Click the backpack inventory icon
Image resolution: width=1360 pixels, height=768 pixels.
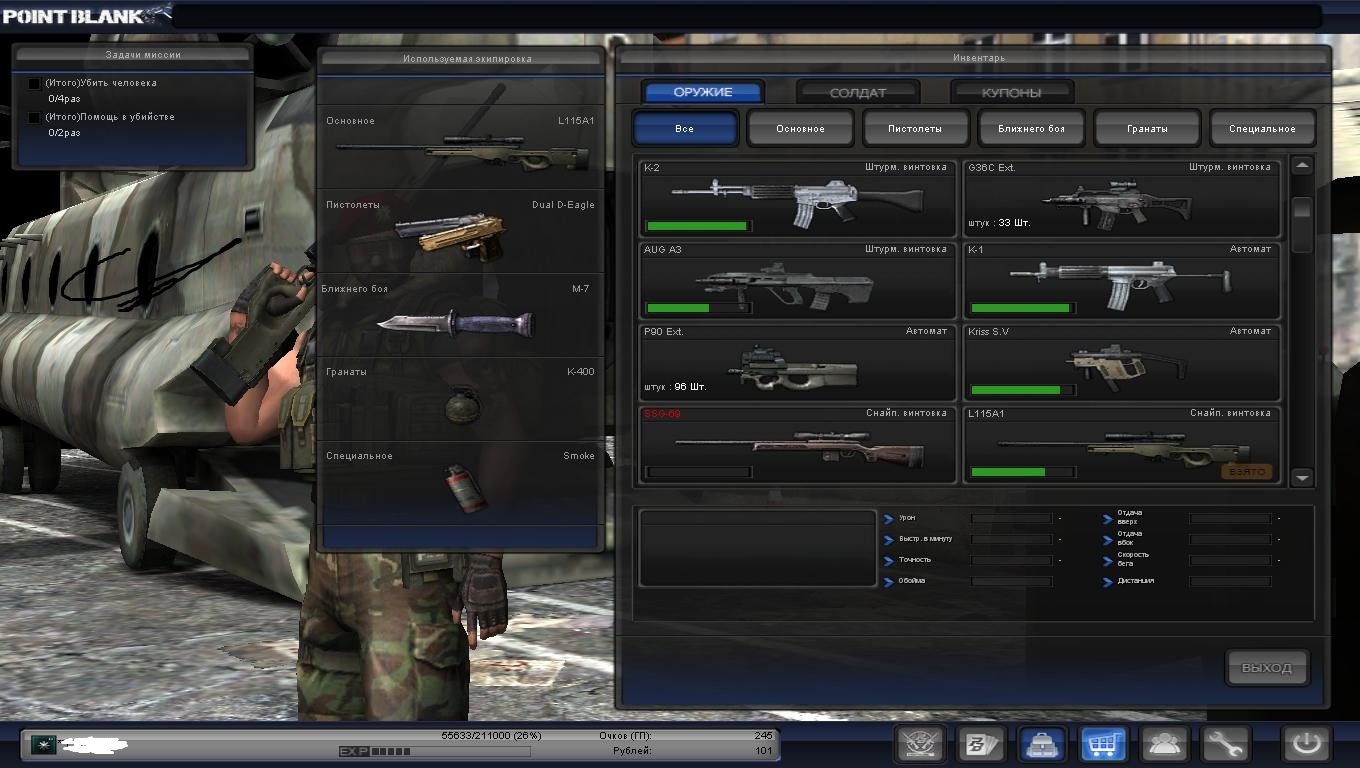(x=1042, y=744)
